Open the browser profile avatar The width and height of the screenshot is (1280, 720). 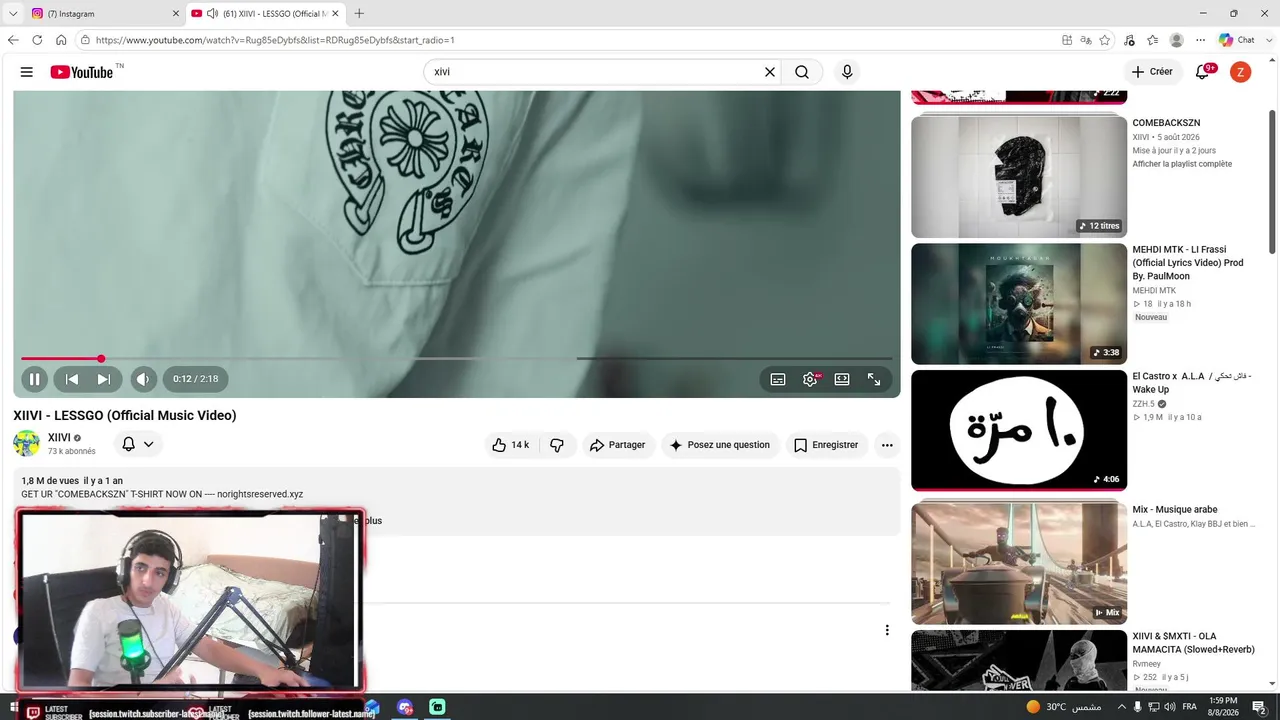click(x=1177, y=40)
